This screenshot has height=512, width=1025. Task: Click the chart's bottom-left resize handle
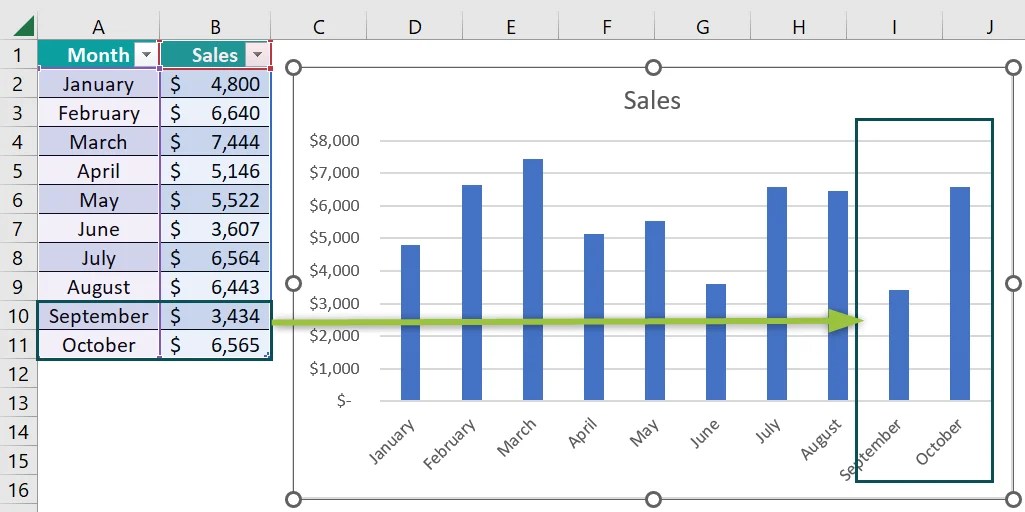click(294, 500)
